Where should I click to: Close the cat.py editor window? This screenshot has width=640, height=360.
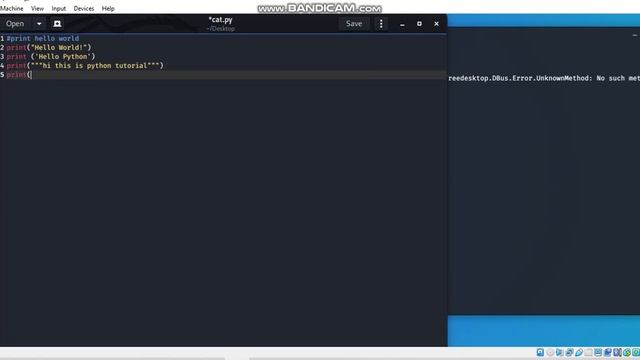pyautogui.click(x=436, y=24)
